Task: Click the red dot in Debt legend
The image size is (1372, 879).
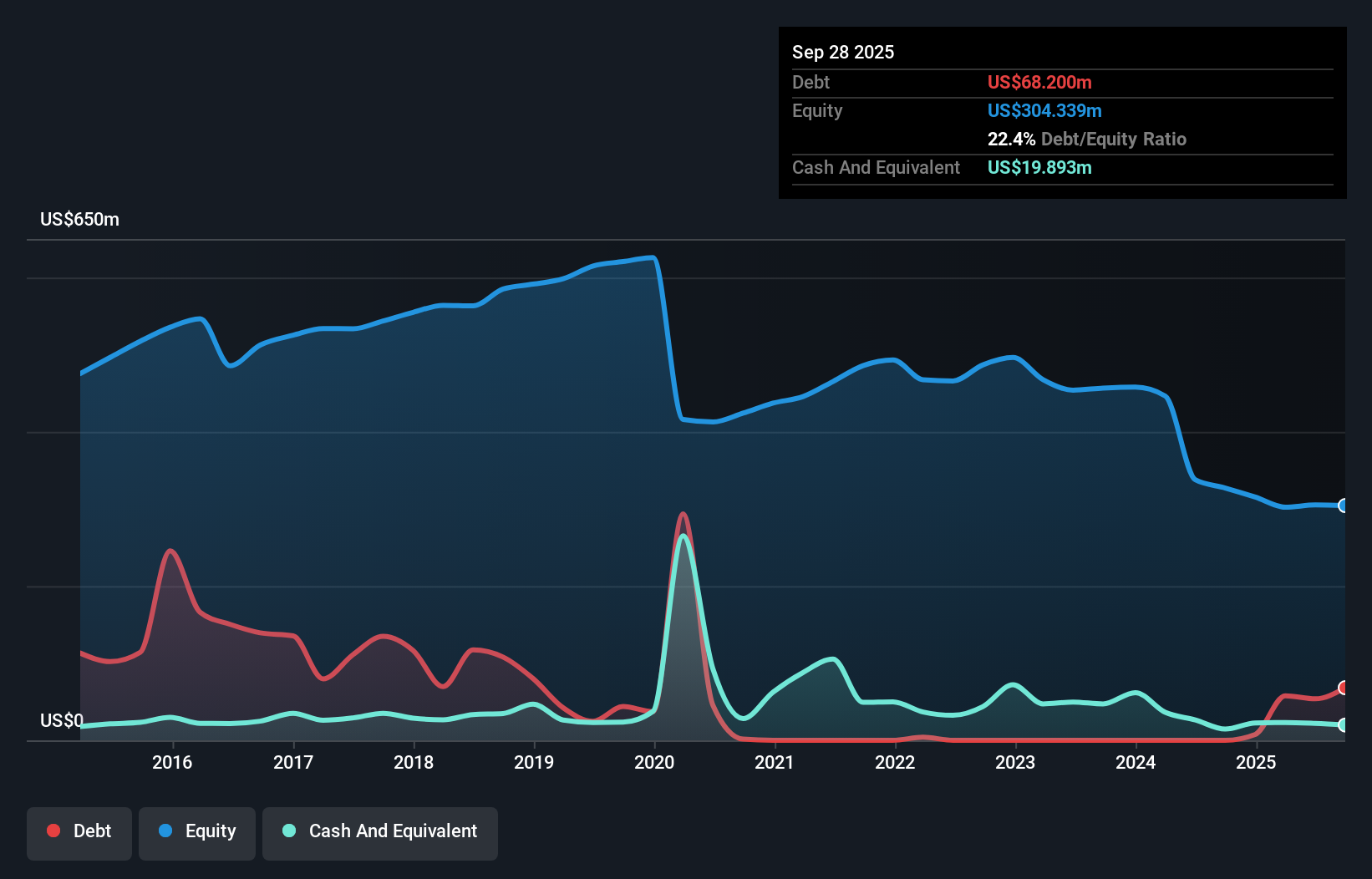Action: pyautogui.click(x=53, y=831)
